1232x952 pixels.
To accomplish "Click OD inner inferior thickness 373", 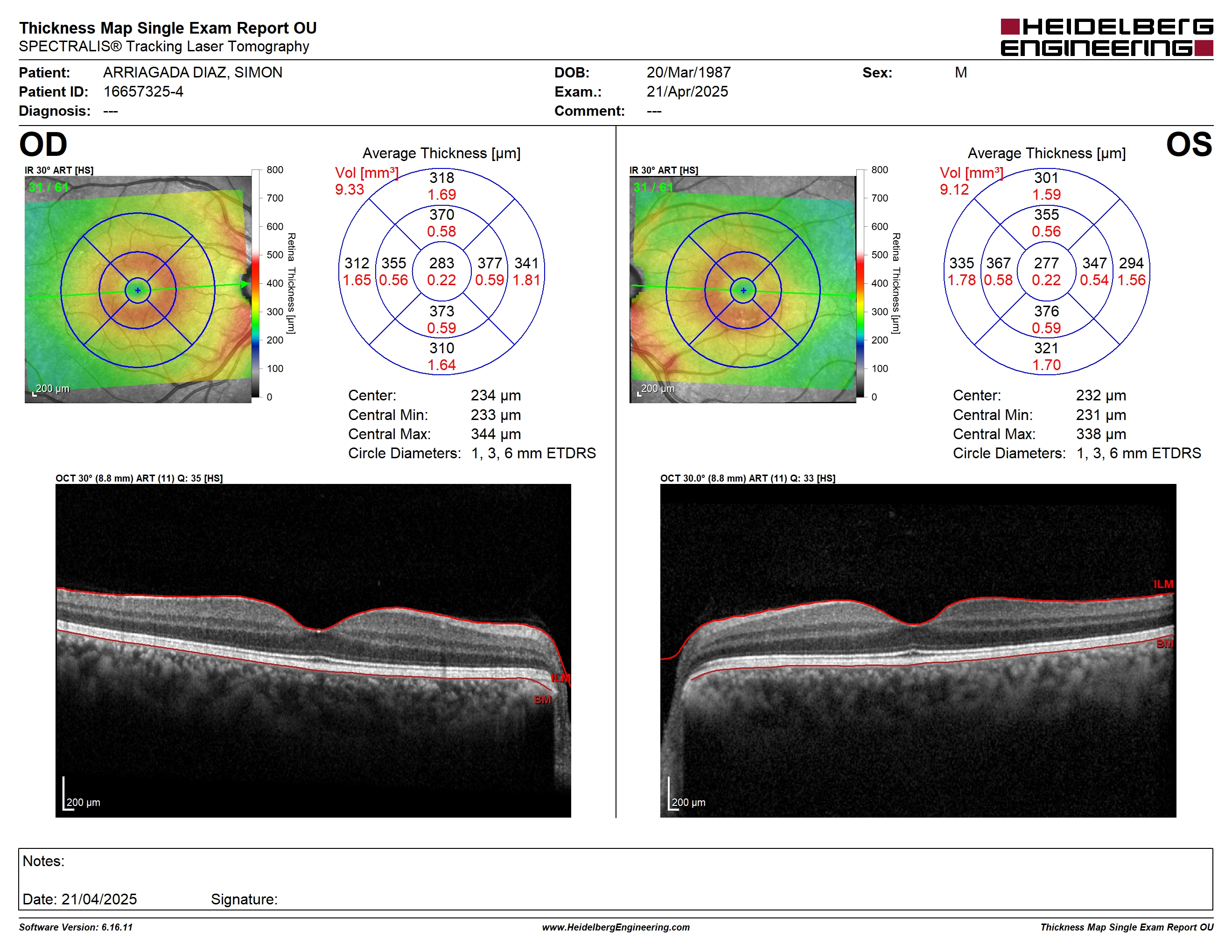I will [x=441, y=311].
